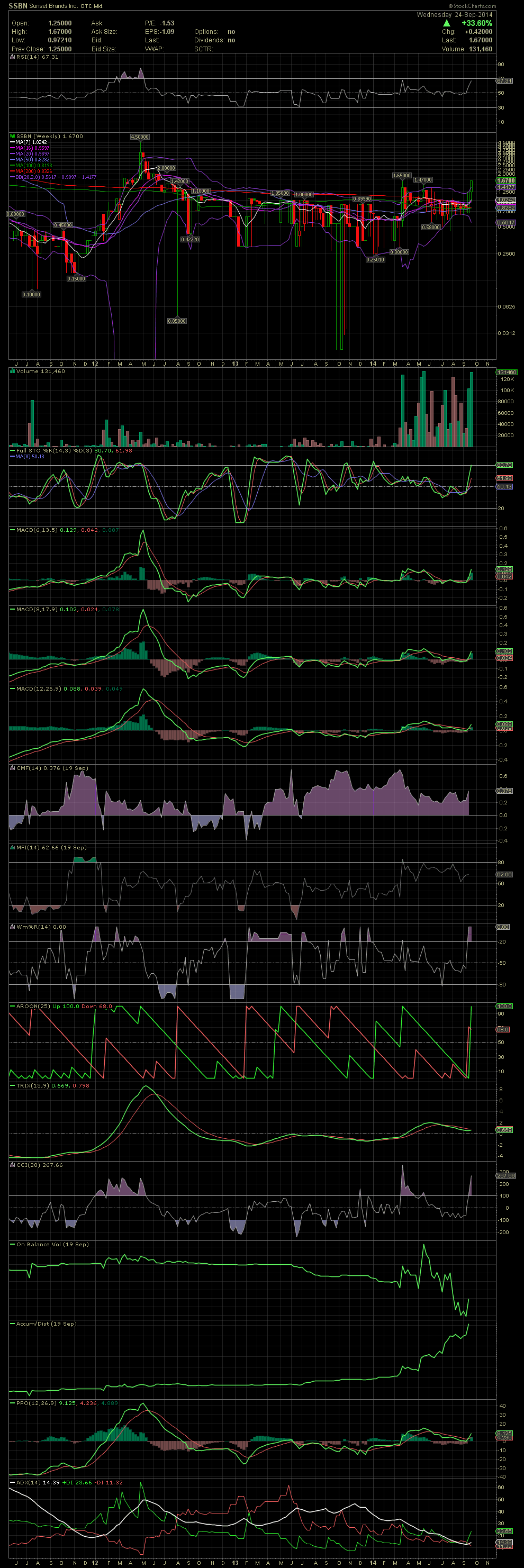Viewport: 524px width, 1568px height.
Task: Click the CMF(14) 0.376 panel label
Action: [52, 768]
